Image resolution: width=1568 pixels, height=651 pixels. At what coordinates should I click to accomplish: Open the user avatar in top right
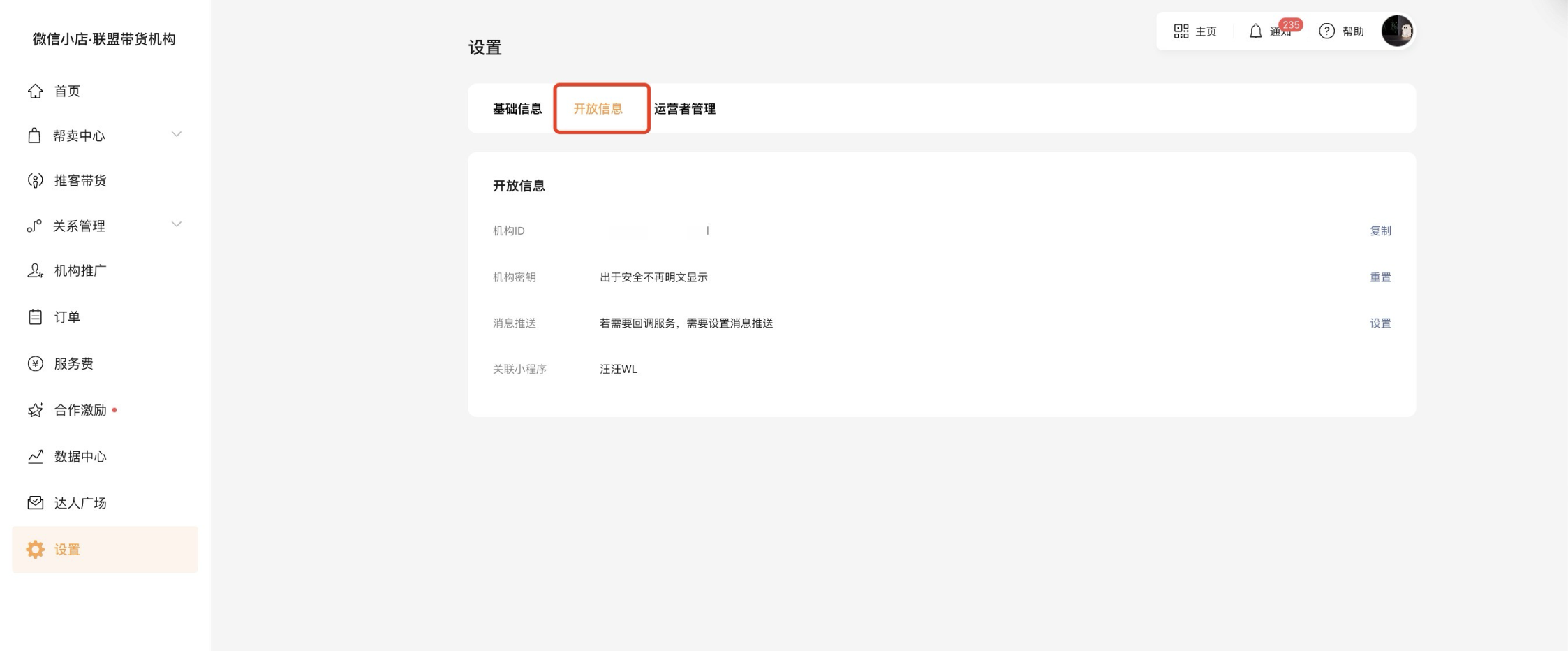pos(1397,31)
